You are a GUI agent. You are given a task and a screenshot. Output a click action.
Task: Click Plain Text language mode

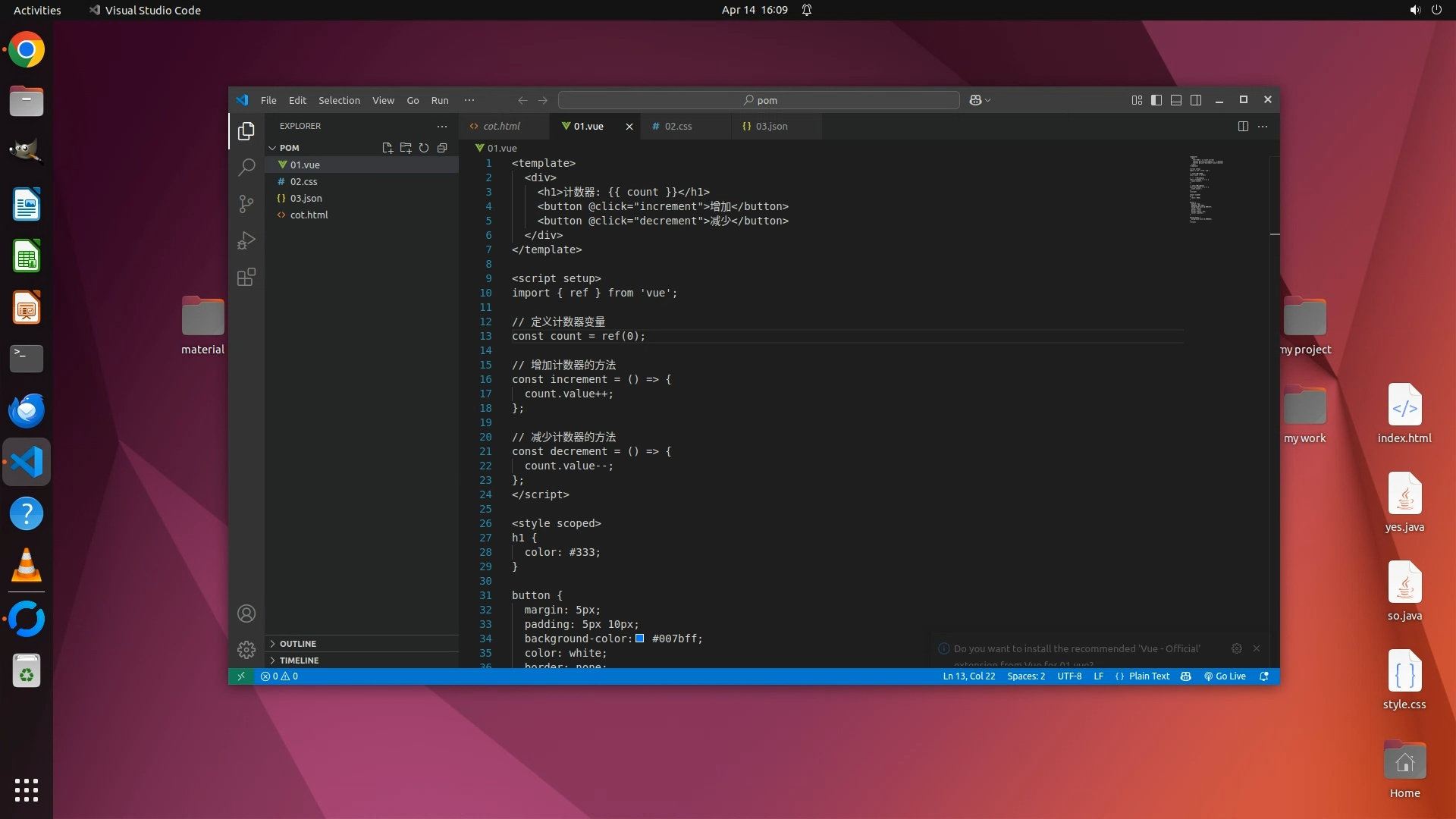coord(1149,676)
